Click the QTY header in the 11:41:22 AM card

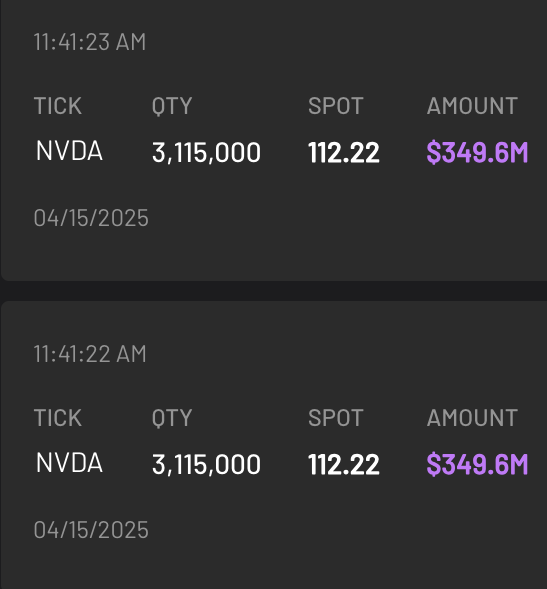[172, 418]
